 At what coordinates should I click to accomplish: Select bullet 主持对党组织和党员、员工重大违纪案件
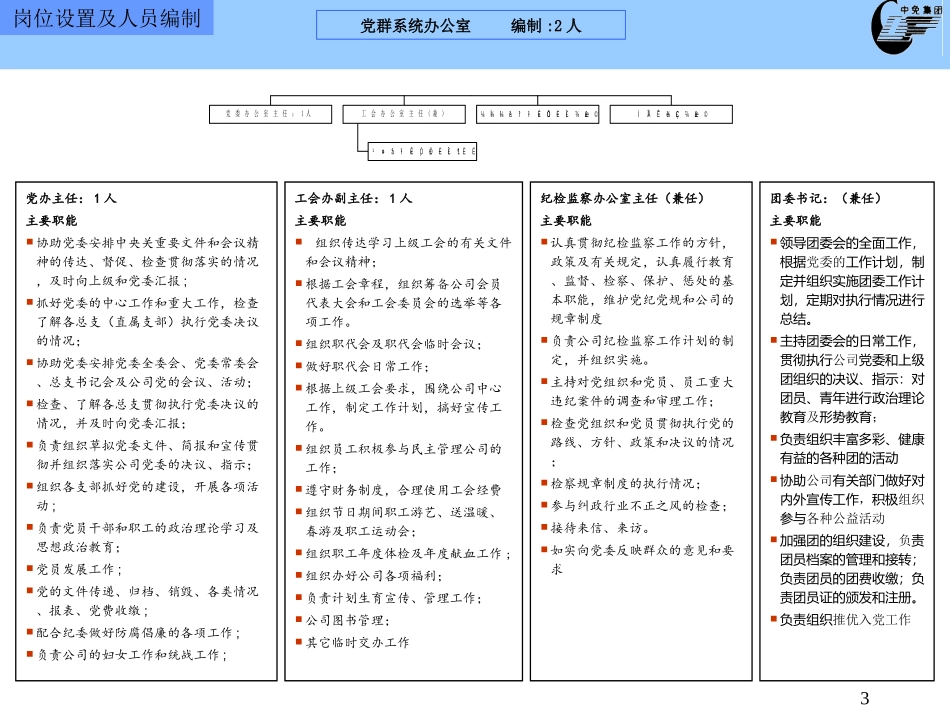click(x=637, y=391)
